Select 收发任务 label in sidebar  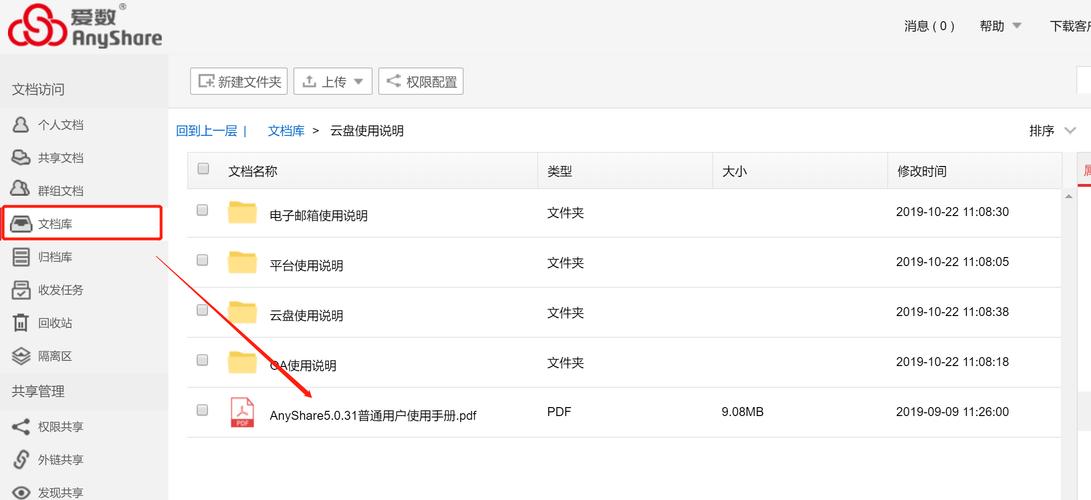click(x=61, y=290)
